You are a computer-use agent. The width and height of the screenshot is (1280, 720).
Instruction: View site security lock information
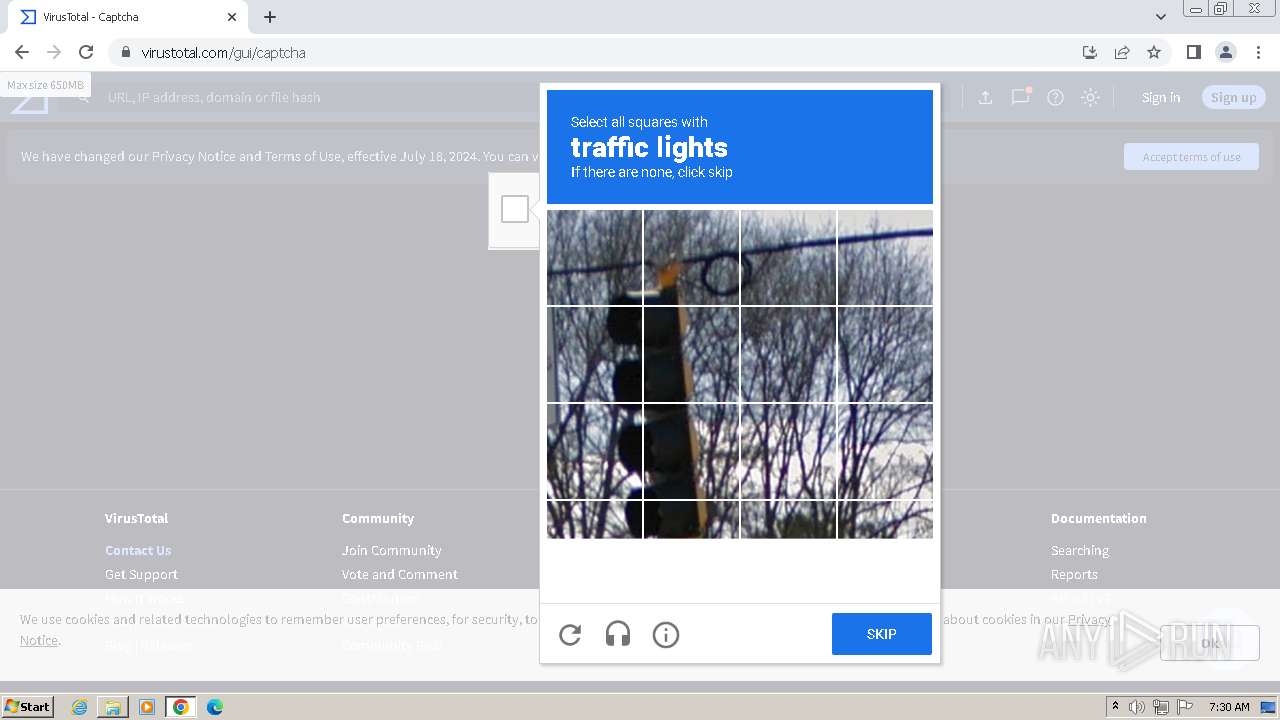126,52
